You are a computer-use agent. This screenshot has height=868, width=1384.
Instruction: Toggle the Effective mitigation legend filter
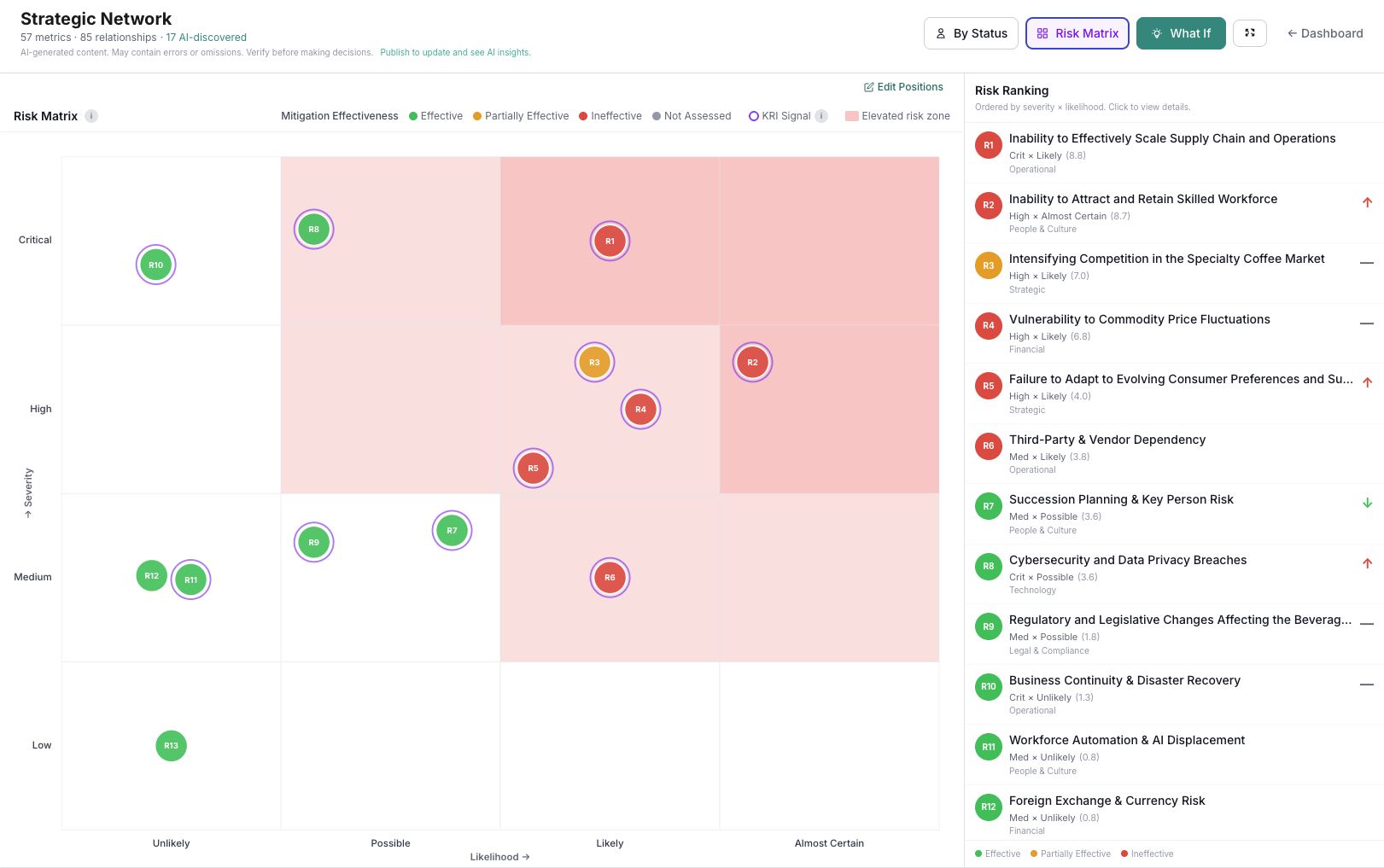436,116
